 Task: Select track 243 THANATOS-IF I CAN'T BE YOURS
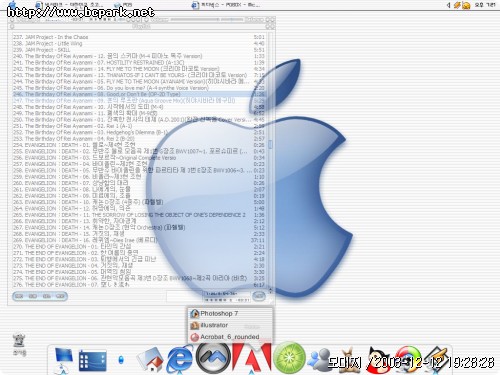point(139,75)
